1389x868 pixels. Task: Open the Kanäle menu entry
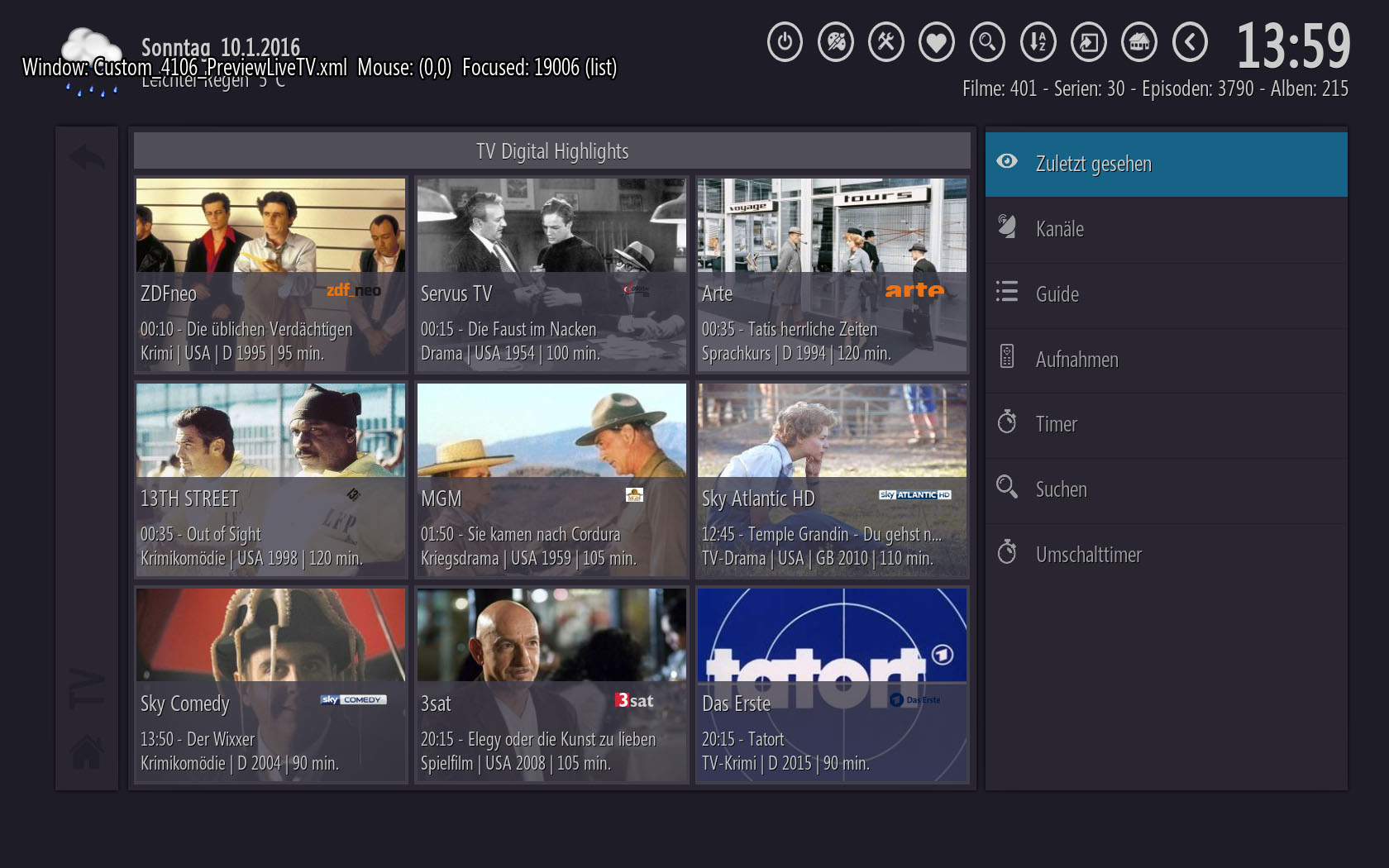[x=1166, y=229]
